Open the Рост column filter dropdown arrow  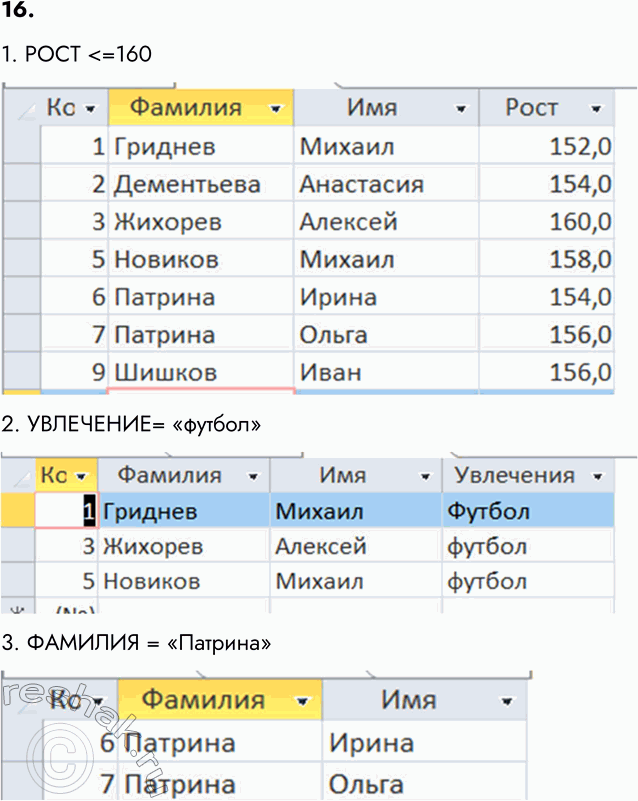[x=596, y=109]
